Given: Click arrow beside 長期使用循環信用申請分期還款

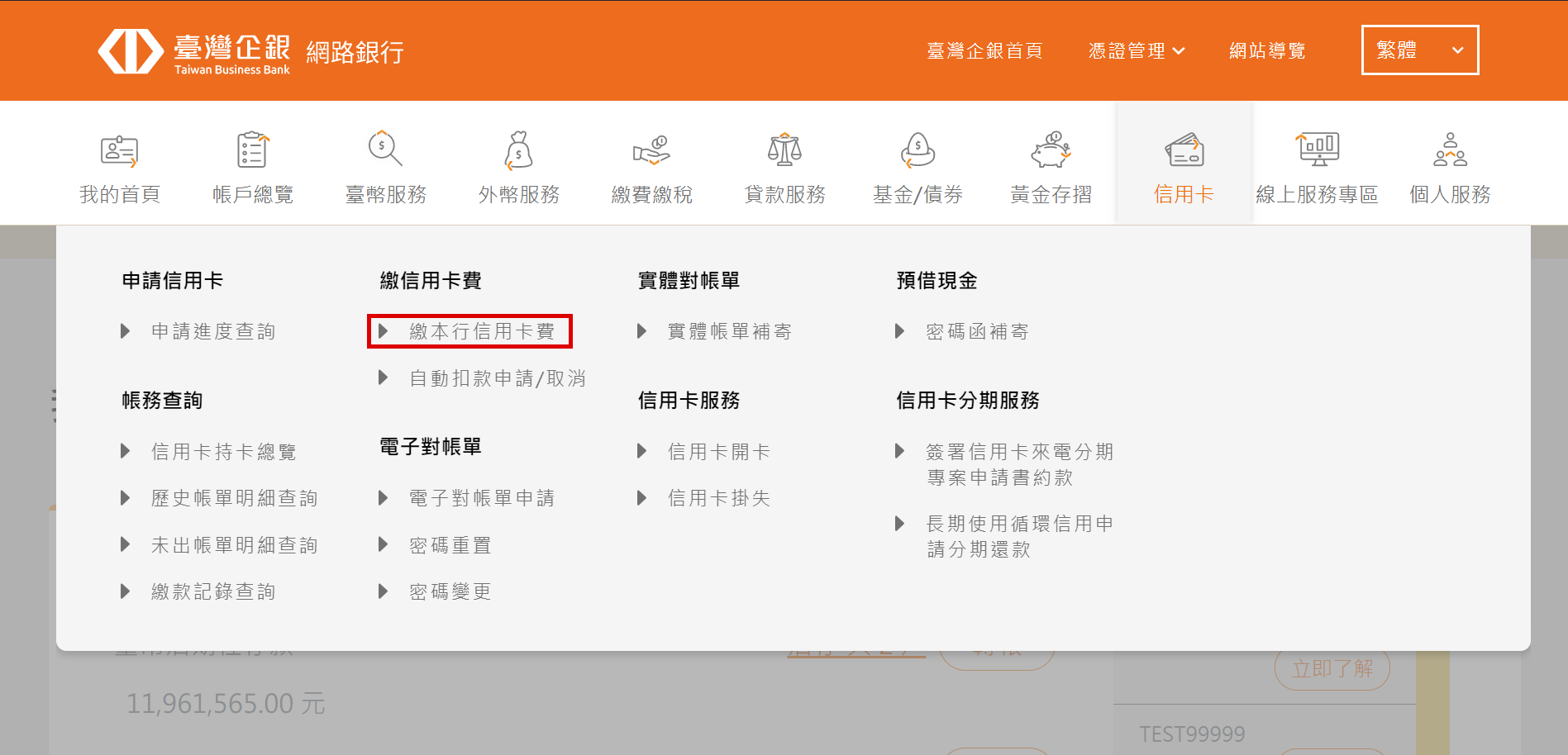Looking at the screenshot, I should (x=900, y=523).
